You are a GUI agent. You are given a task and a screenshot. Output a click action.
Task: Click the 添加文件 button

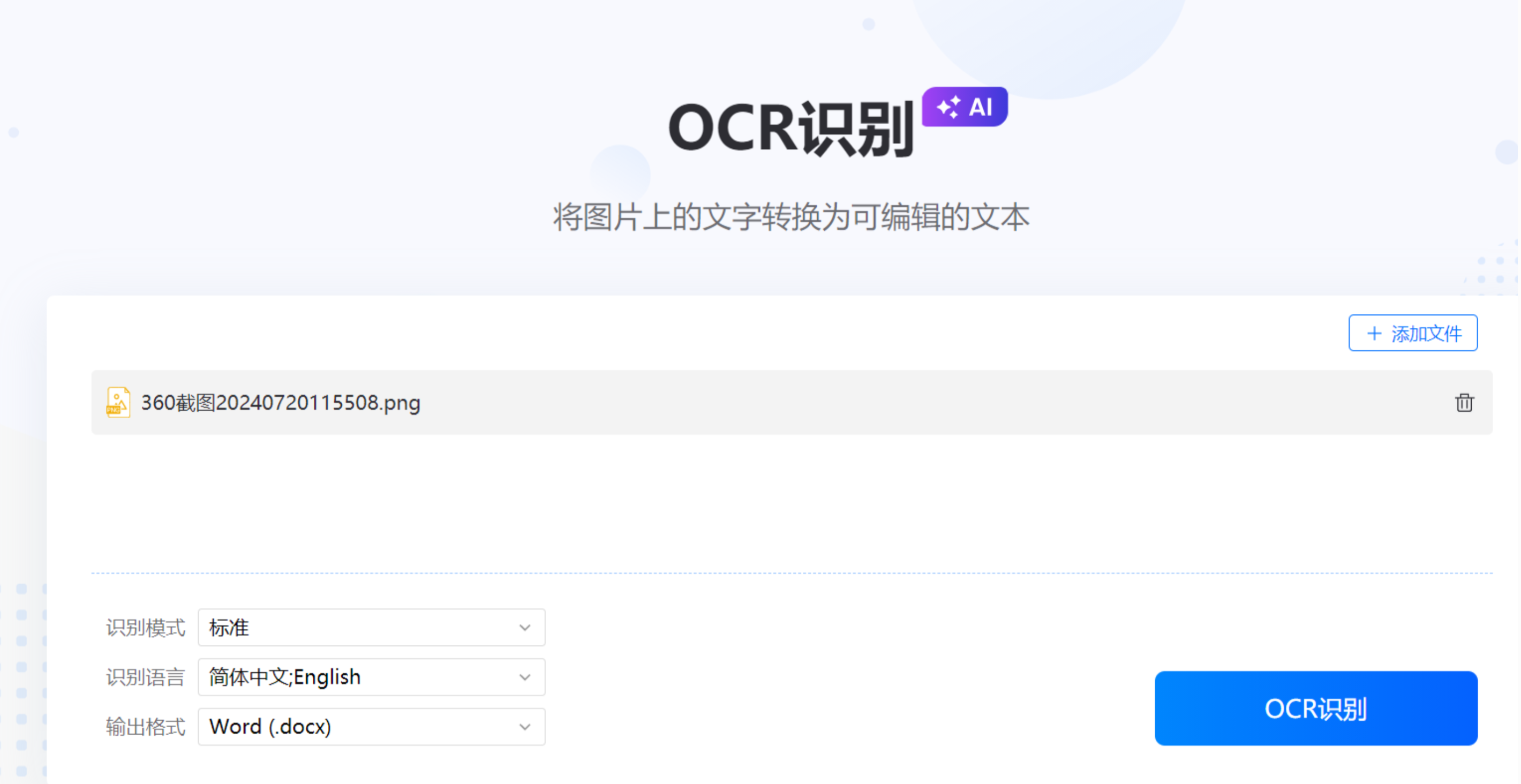(1413, 333)
